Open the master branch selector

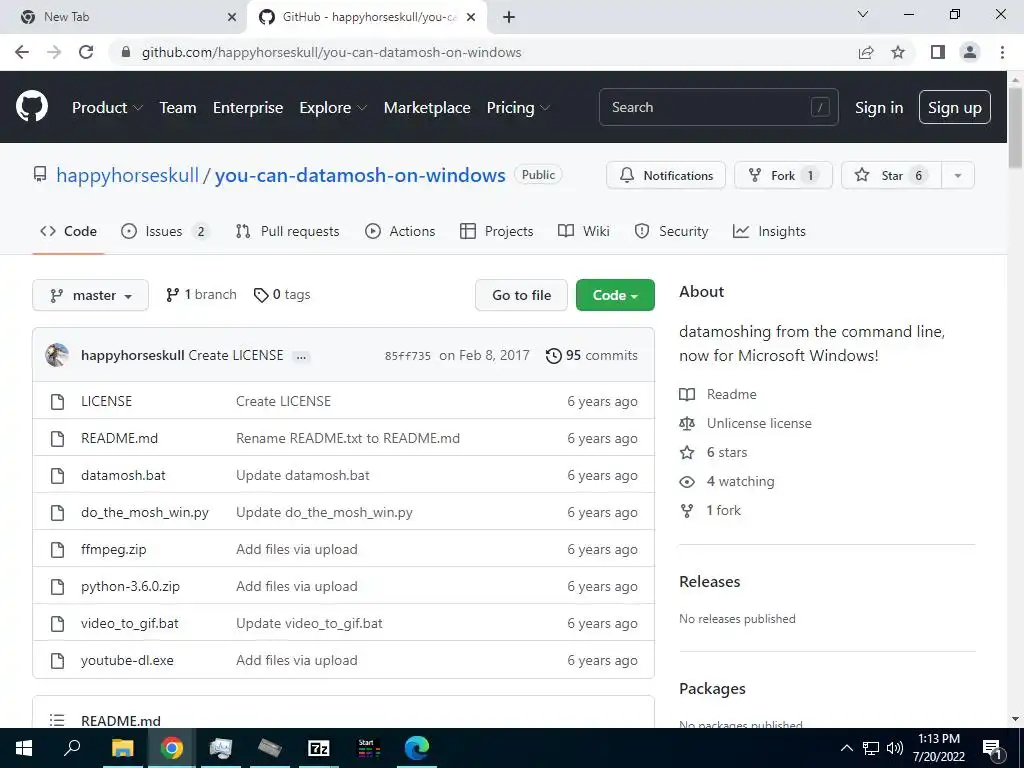(x=90, y=295)
